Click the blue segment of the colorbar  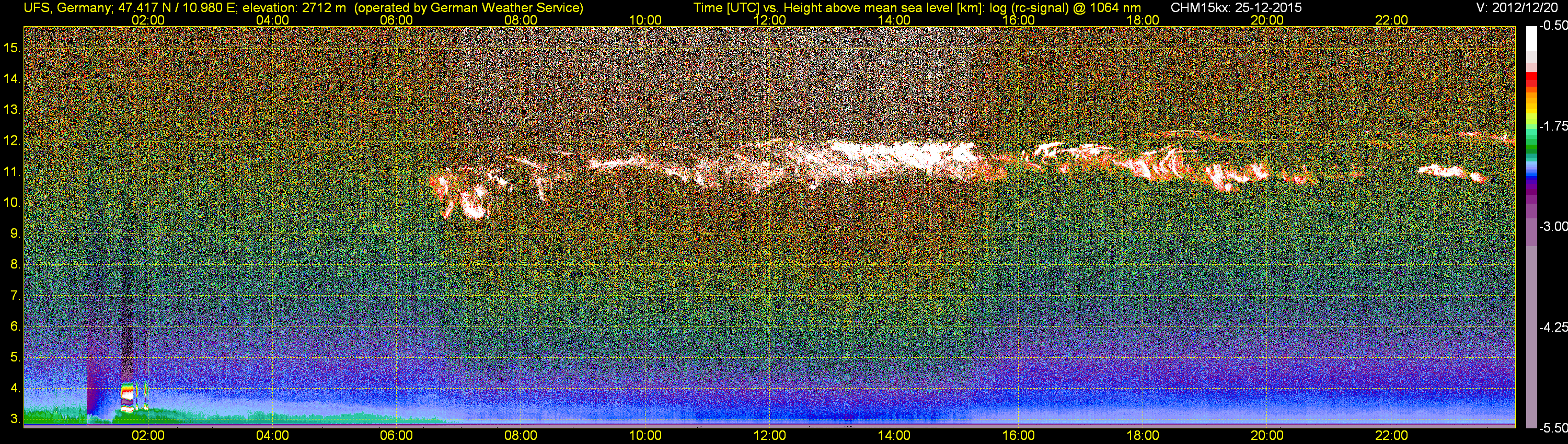tap(1531, 176)
